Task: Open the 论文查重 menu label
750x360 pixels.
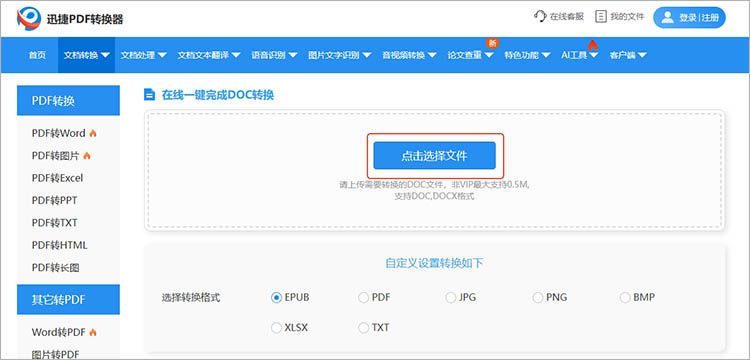Action: point(465,55)
